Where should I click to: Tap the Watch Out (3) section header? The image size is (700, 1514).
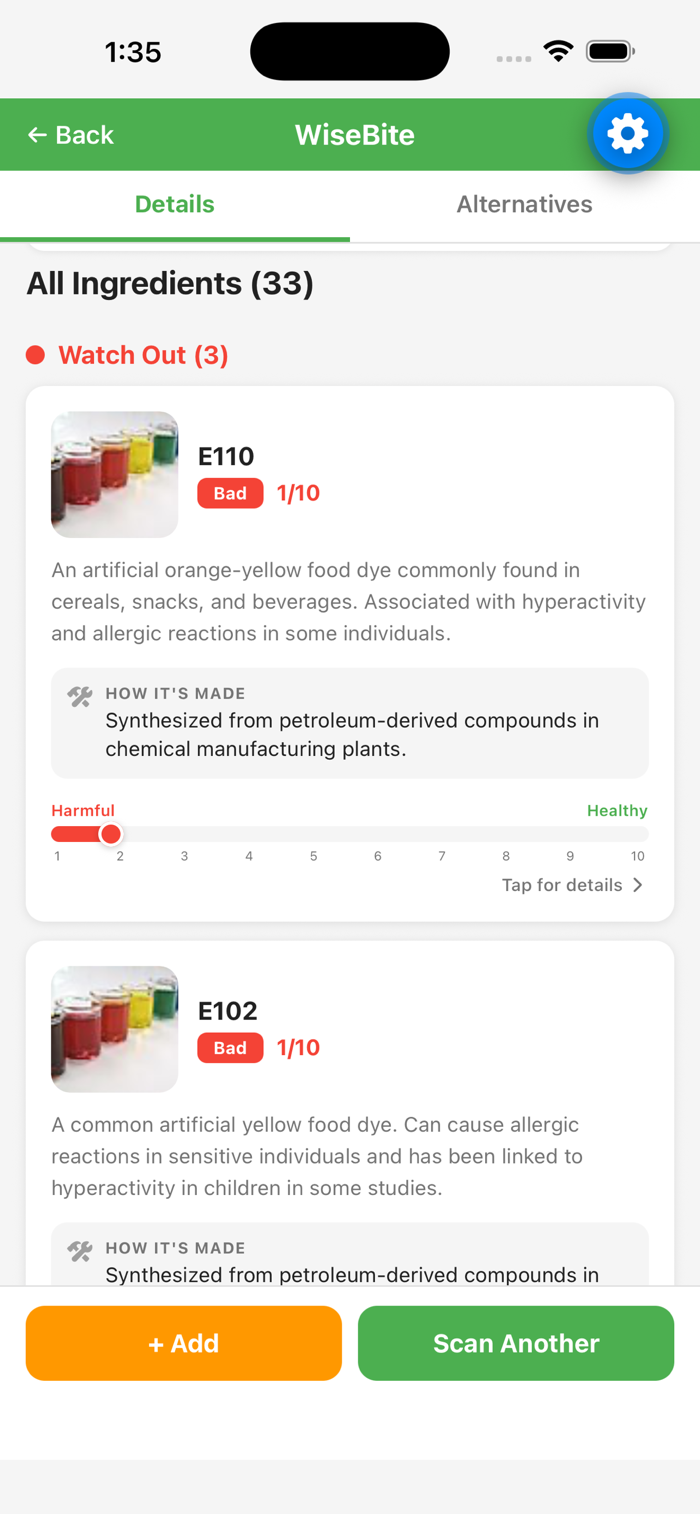[143, 355]
